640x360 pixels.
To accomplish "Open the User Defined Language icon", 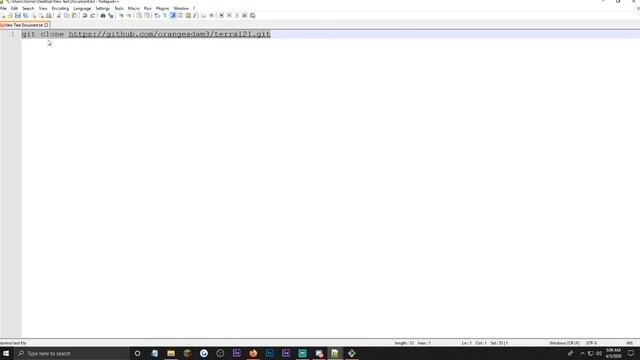I will (180, 16).
